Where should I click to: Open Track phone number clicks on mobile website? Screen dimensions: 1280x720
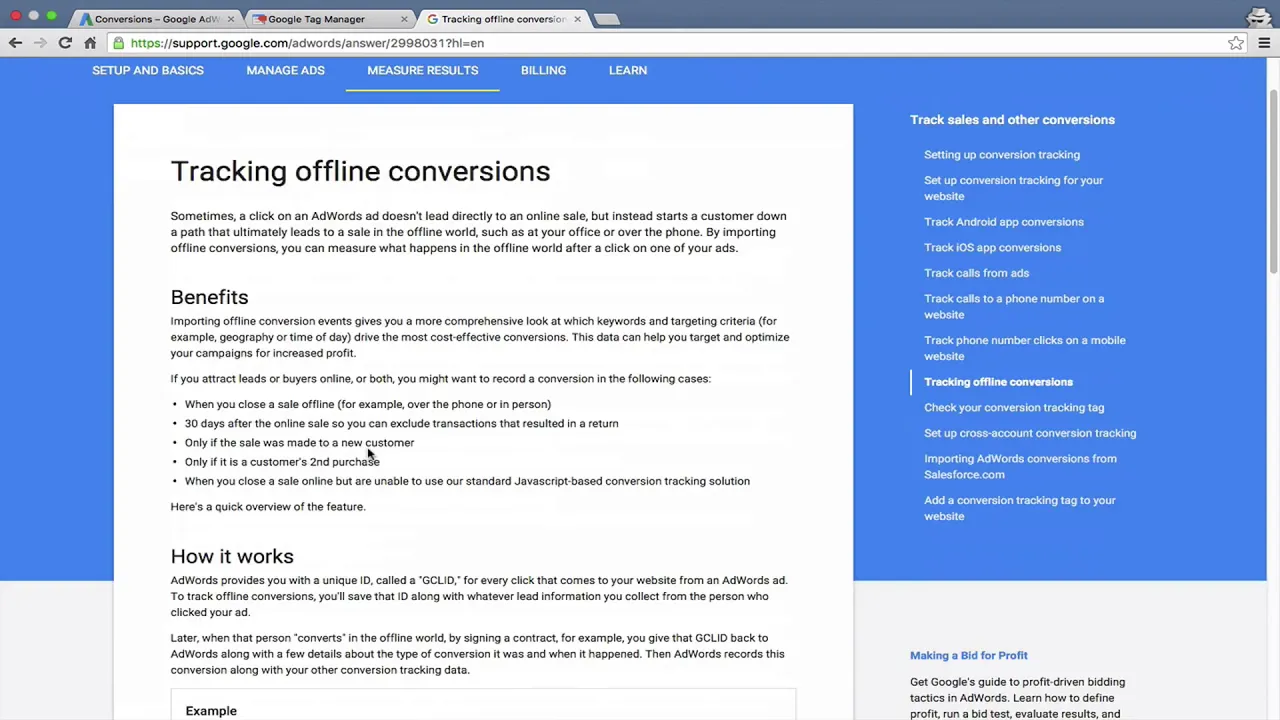(x=1024, y=348)
